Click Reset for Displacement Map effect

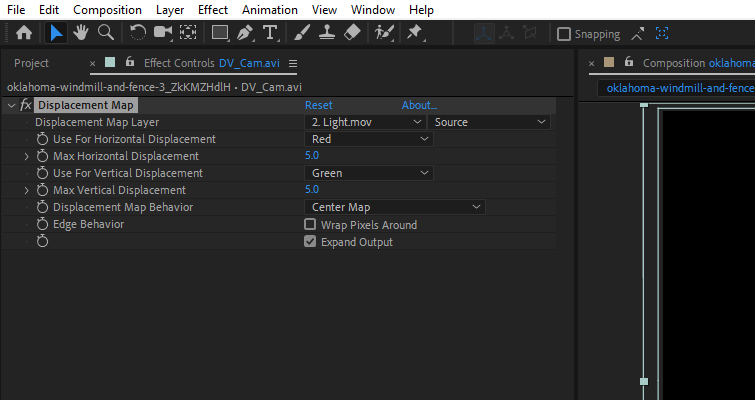318,105
